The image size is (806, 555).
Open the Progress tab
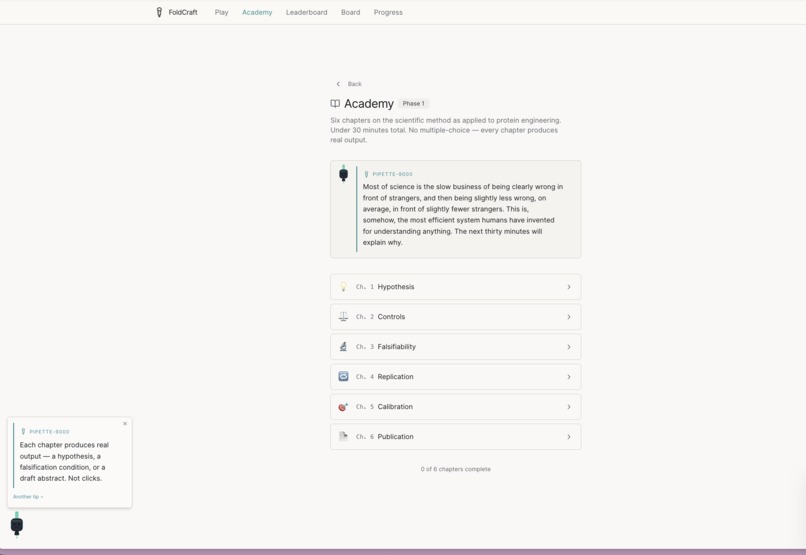click(x=388, y=12)
